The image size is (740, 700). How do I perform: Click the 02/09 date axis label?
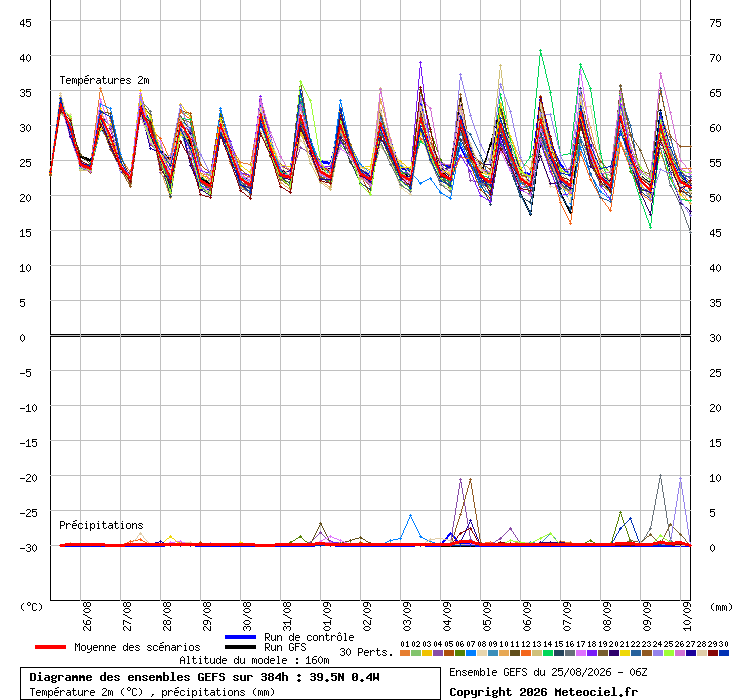coord(367,616)
